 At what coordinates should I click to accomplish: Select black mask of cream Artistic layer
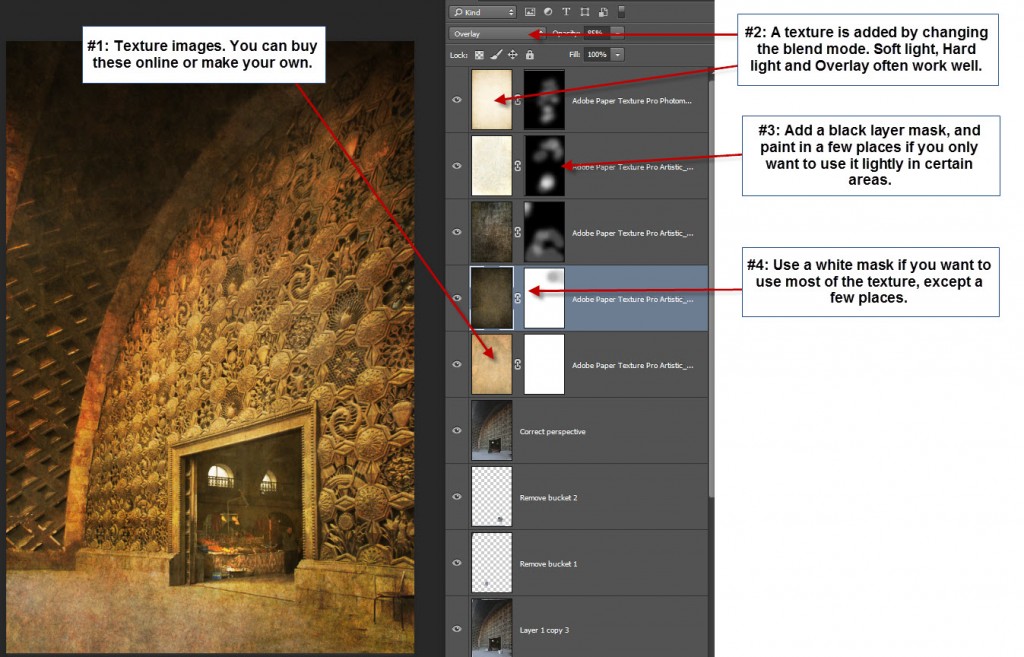tap(545, 166)
